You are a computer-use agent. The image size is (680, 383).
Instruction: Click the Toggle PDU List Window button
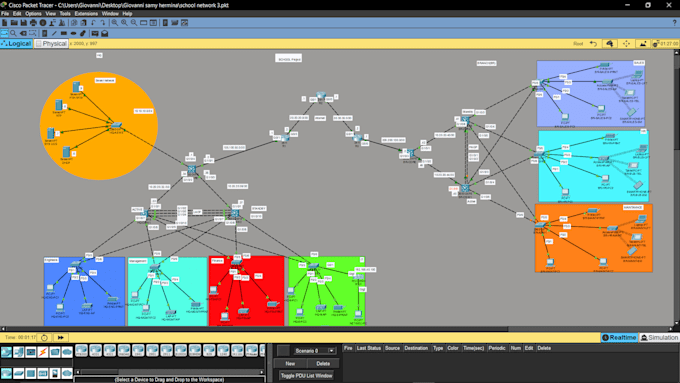tap(307, 376)
